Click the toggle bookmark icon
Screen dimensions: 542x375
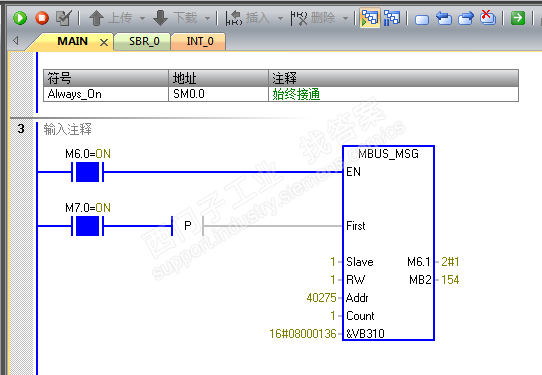[x=422, y=19]
